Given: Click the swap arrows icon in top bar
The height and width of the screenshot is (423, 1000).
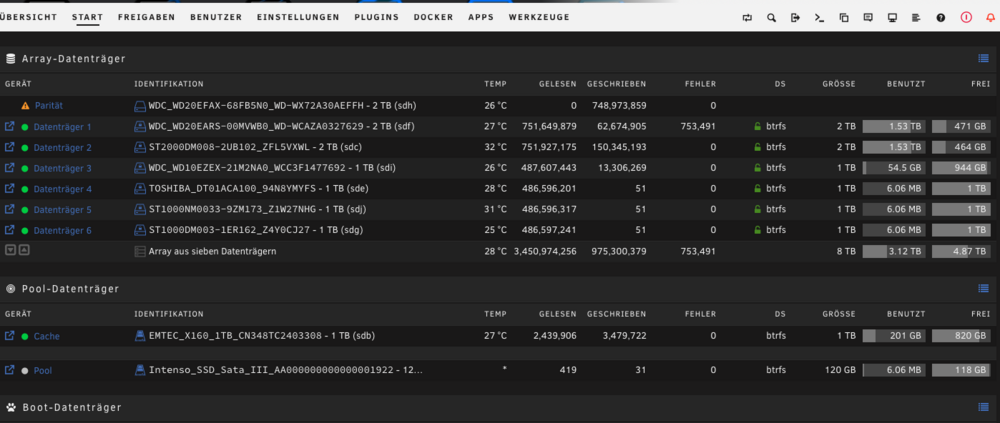Looking at the screenshot, I should point(747,18).
